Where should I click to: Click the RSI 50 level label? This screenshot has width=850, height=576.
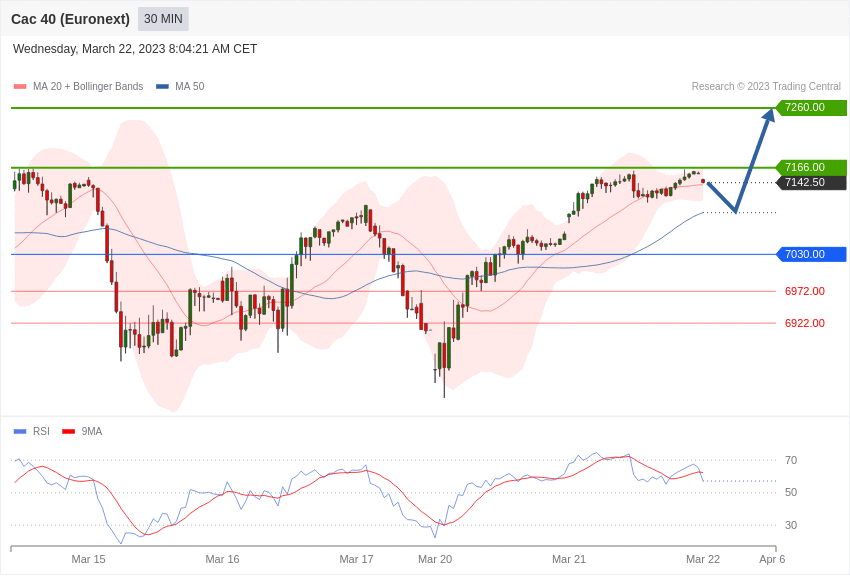791,492
